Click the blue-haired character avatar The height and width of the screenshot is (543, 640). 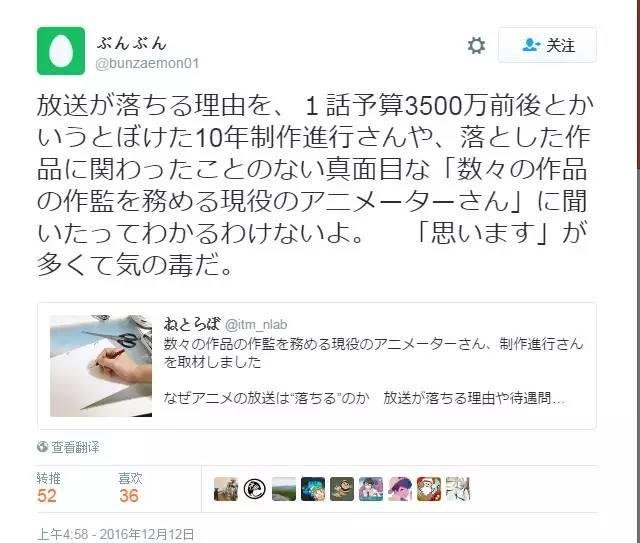click(313, 489)
